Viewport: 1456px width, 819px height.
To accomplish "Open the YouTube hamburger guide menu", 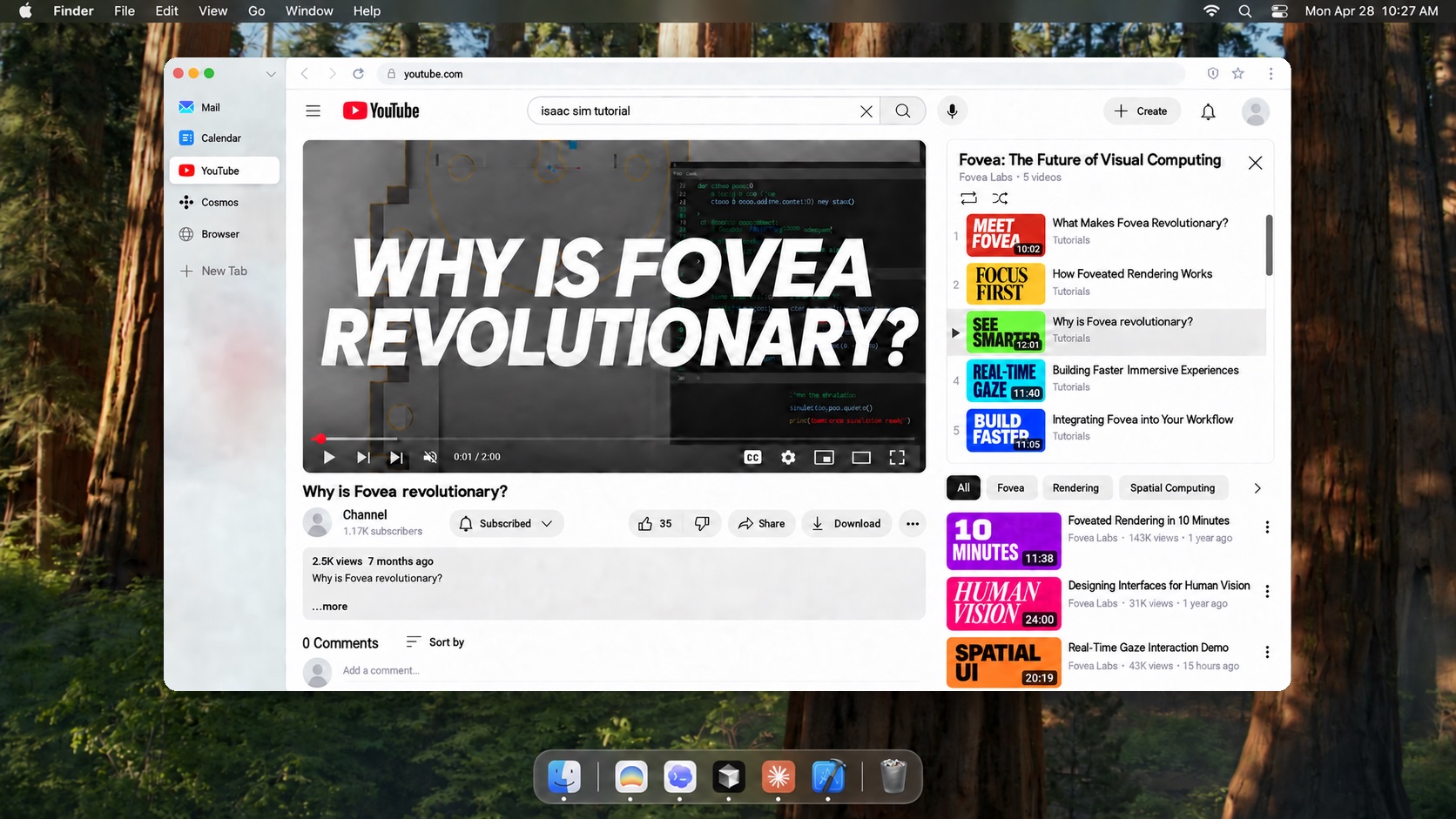I will click(313, 111).
